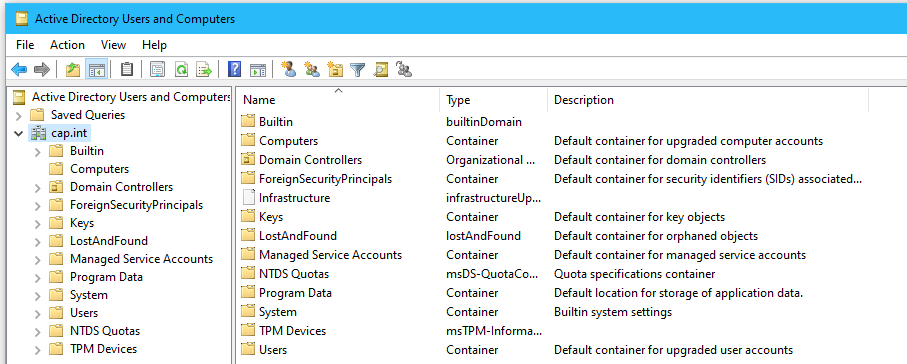Click the clipboard Paste toolbar icon
Image resolution: width=907 pixels, height=364 pixels.
pyautogui.click(x=127, y=70)
